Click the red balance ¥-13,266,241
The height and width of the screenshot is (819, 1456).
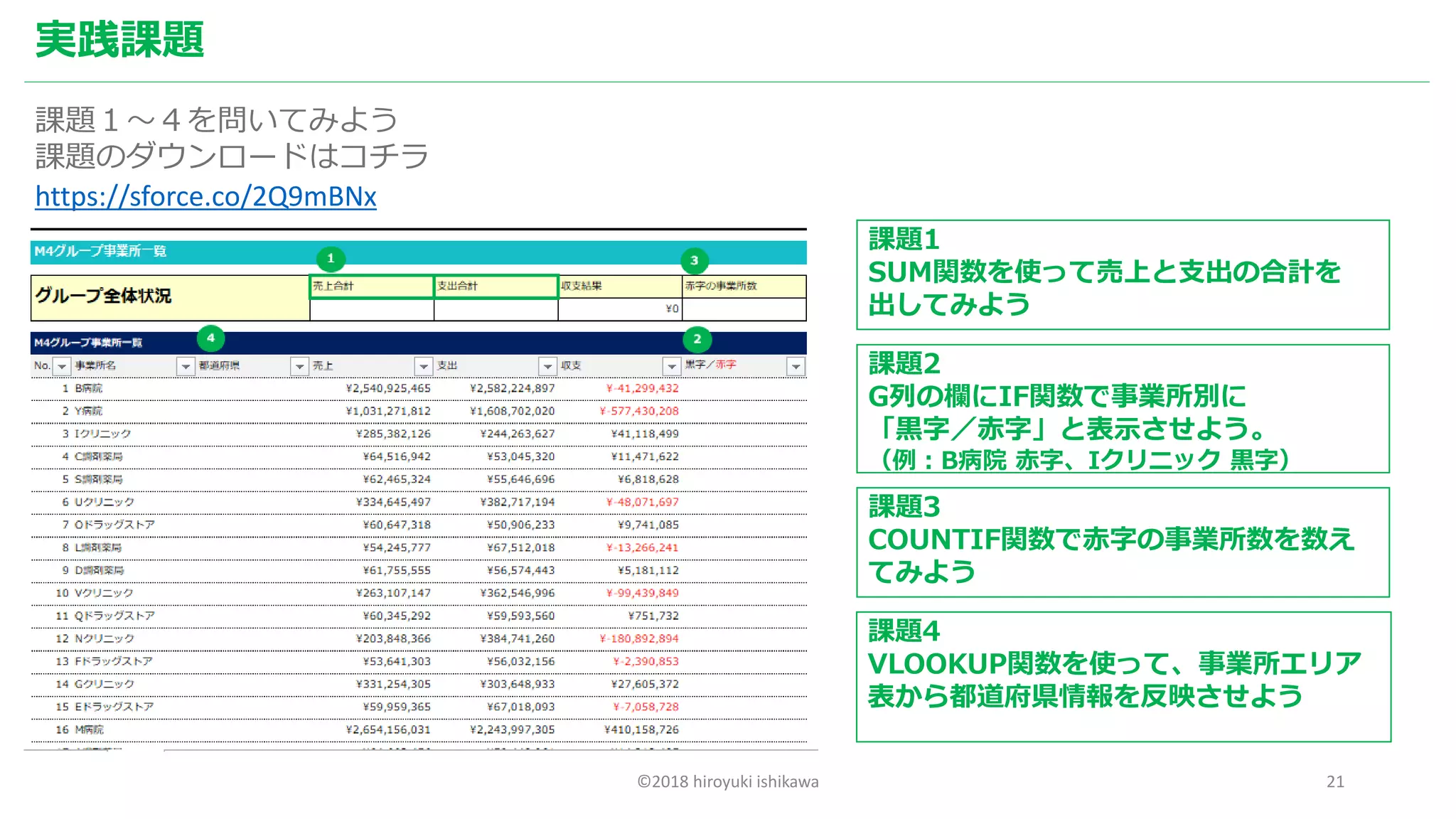pos(643,547)
